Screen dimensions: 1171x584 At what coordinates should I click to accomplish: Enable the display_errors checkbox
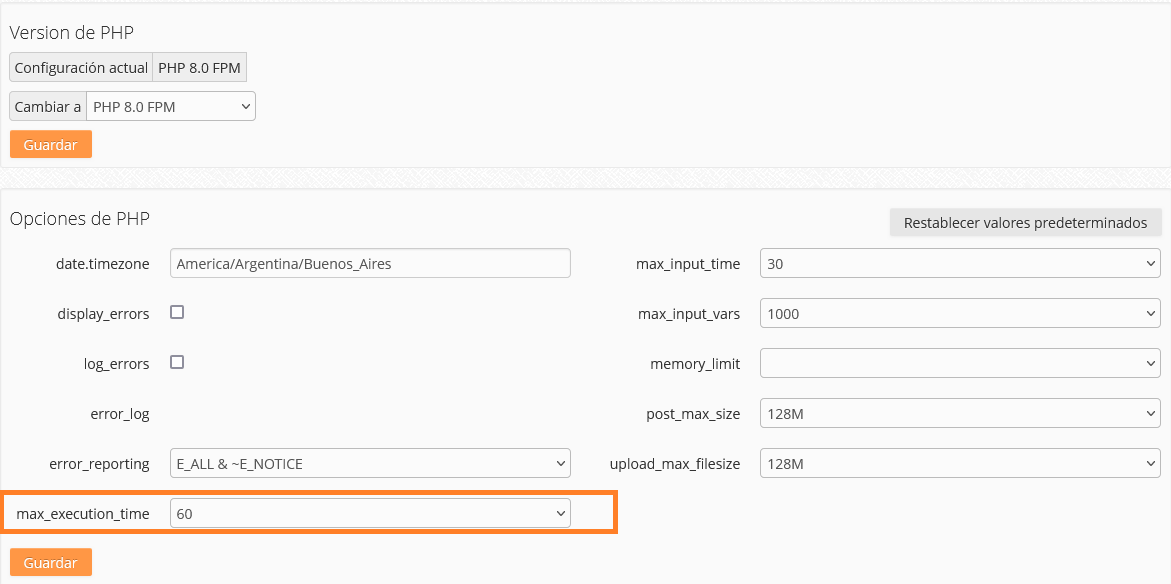[x=177, y=312]
